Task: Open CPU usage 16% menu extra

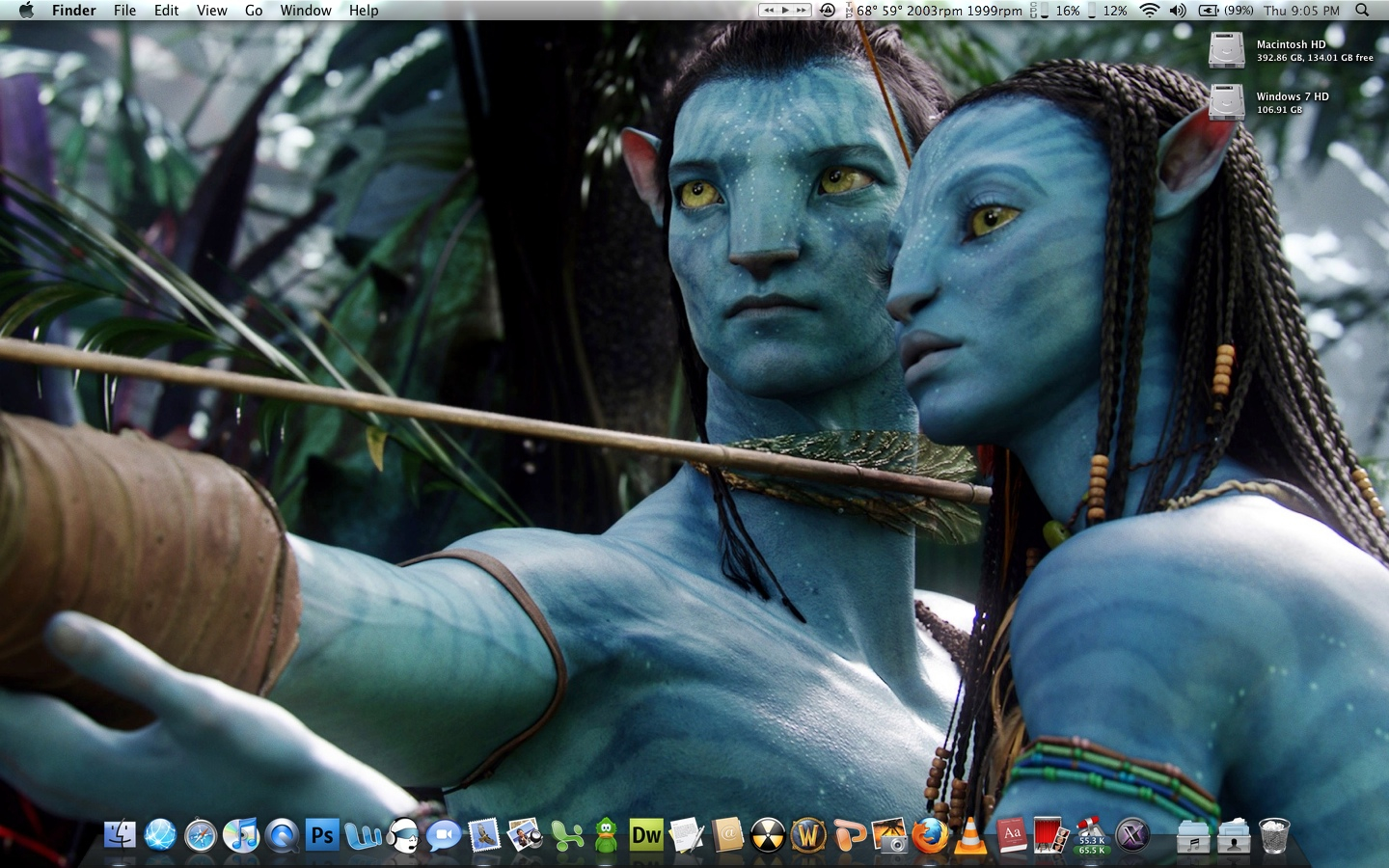Action: click(x=1055, y=10)
